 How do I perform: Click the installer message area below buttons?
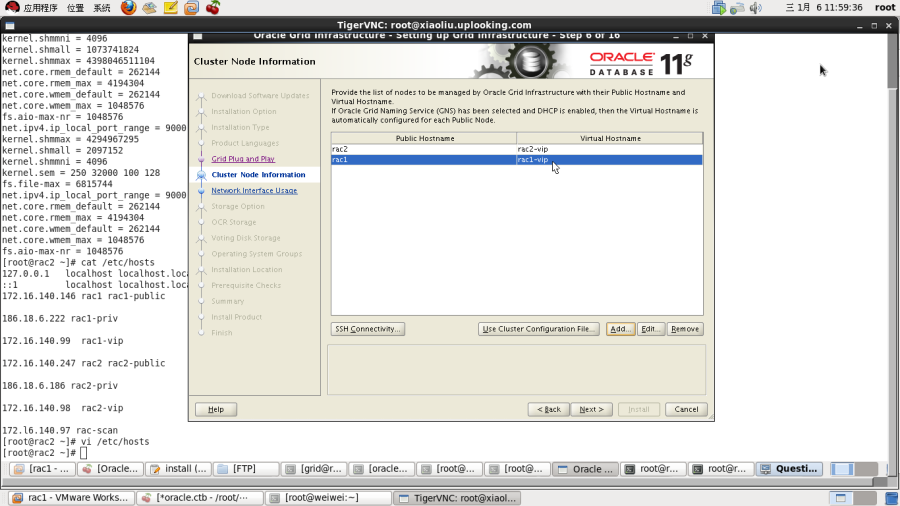tap(516, 369)
